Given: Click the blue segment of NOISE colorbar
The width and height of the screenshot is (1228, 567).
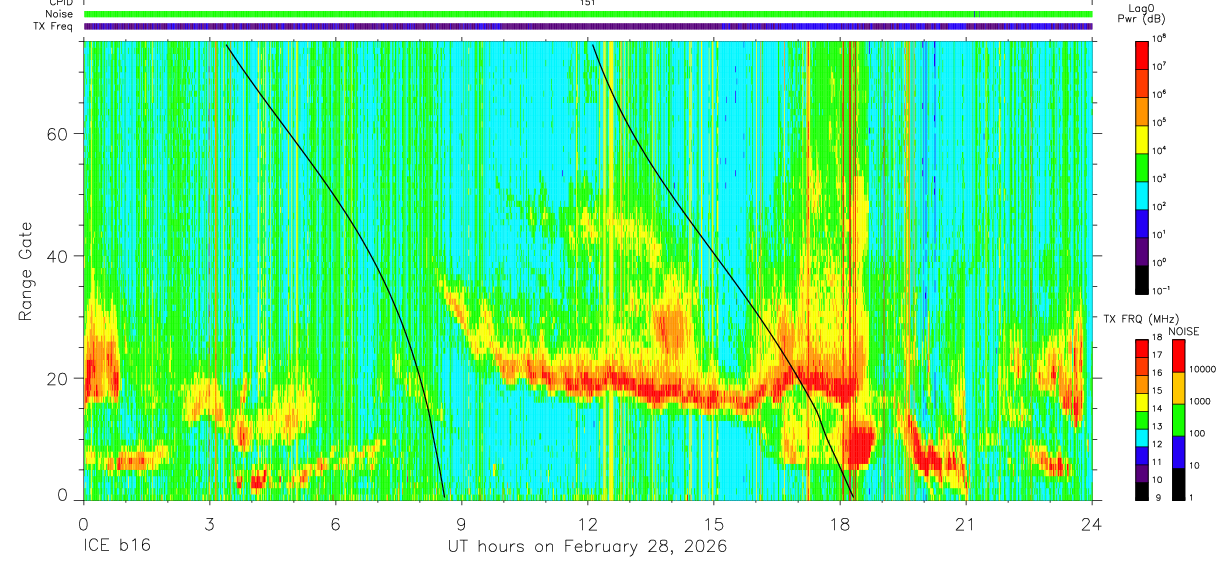Looking at the screenshot, I should [1180, 452].
